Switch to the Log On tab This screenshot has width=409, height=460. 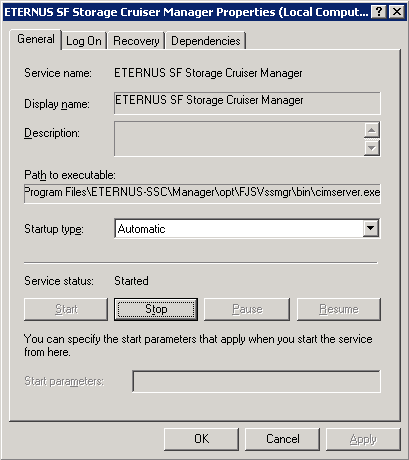pyautogui.click(x=84, y=41)
